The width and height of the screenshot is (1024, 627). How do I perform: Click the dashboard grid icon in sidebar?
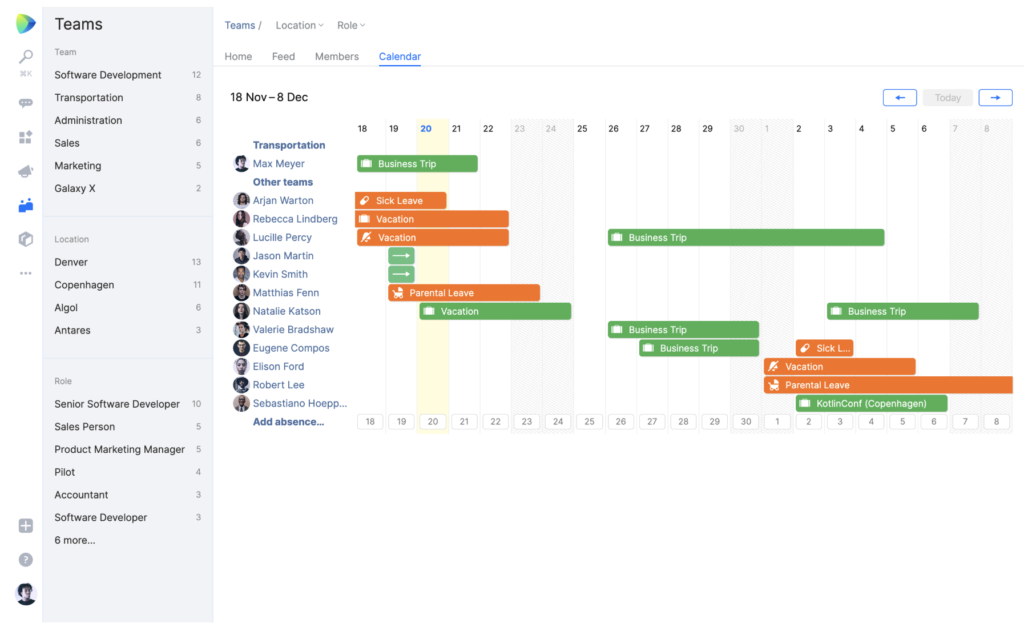(25, 137)
